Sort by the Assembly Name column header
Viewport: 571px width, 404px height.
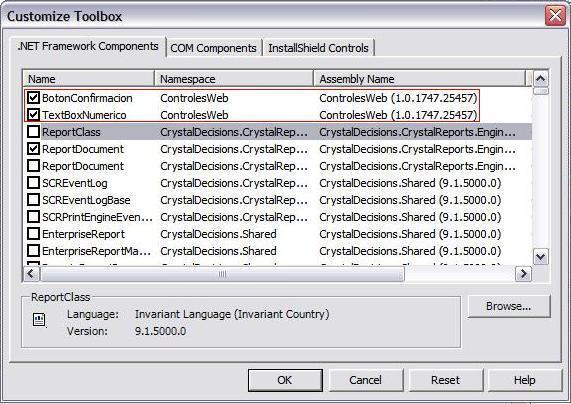point(420,79)
